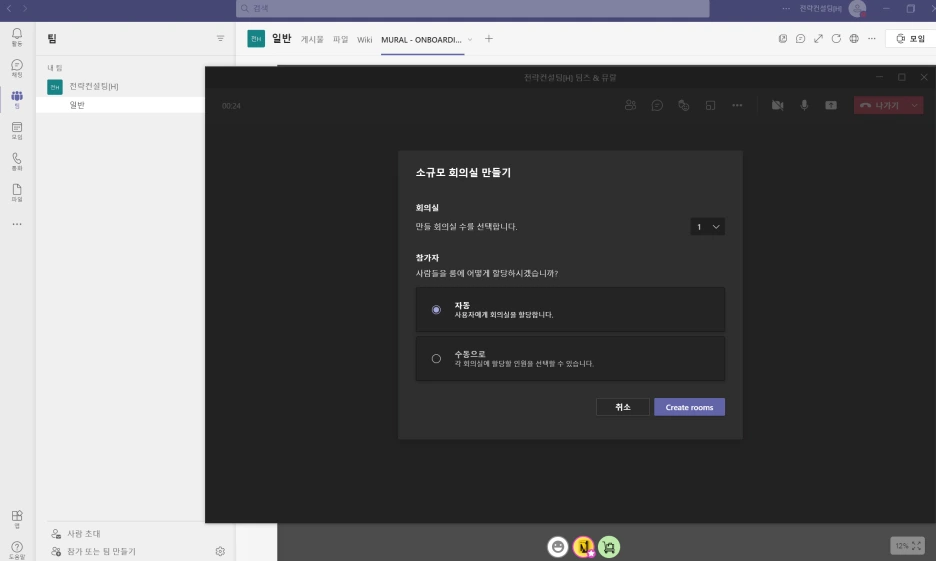This screenshot has height=561, width=936.
Task: Open meeting chat conversation
Action: pyautogui.click(x=657, y=106)
